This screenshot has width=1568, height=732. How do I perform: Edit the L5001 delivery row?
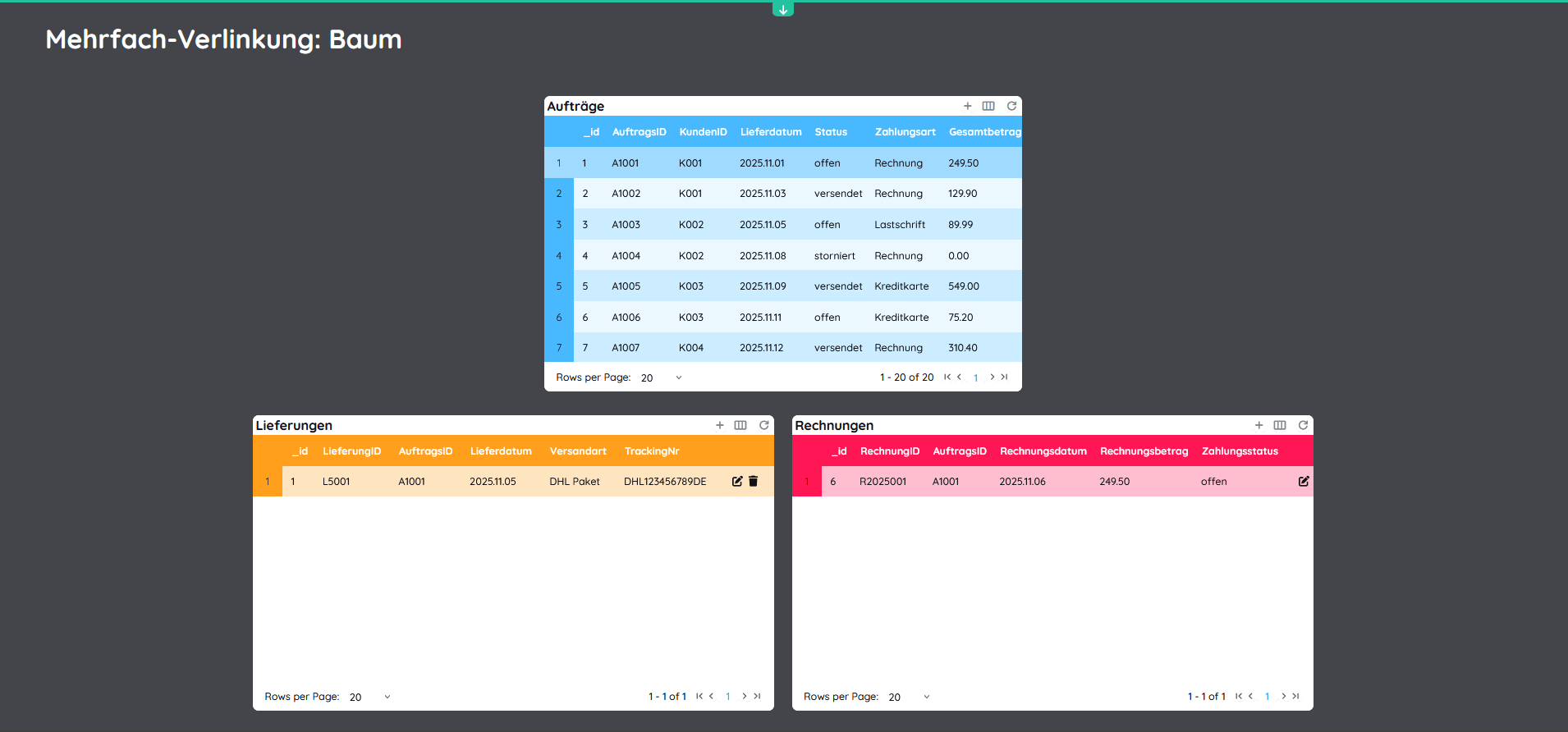(x=737, y=482)
